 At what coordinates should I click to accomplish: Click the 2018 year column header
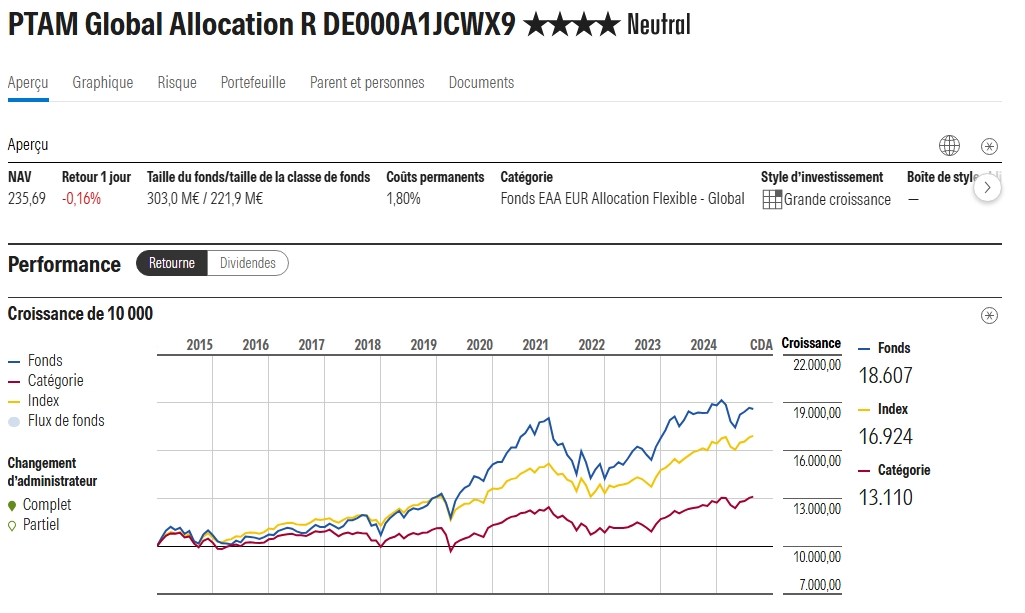[x=367, y=345]
